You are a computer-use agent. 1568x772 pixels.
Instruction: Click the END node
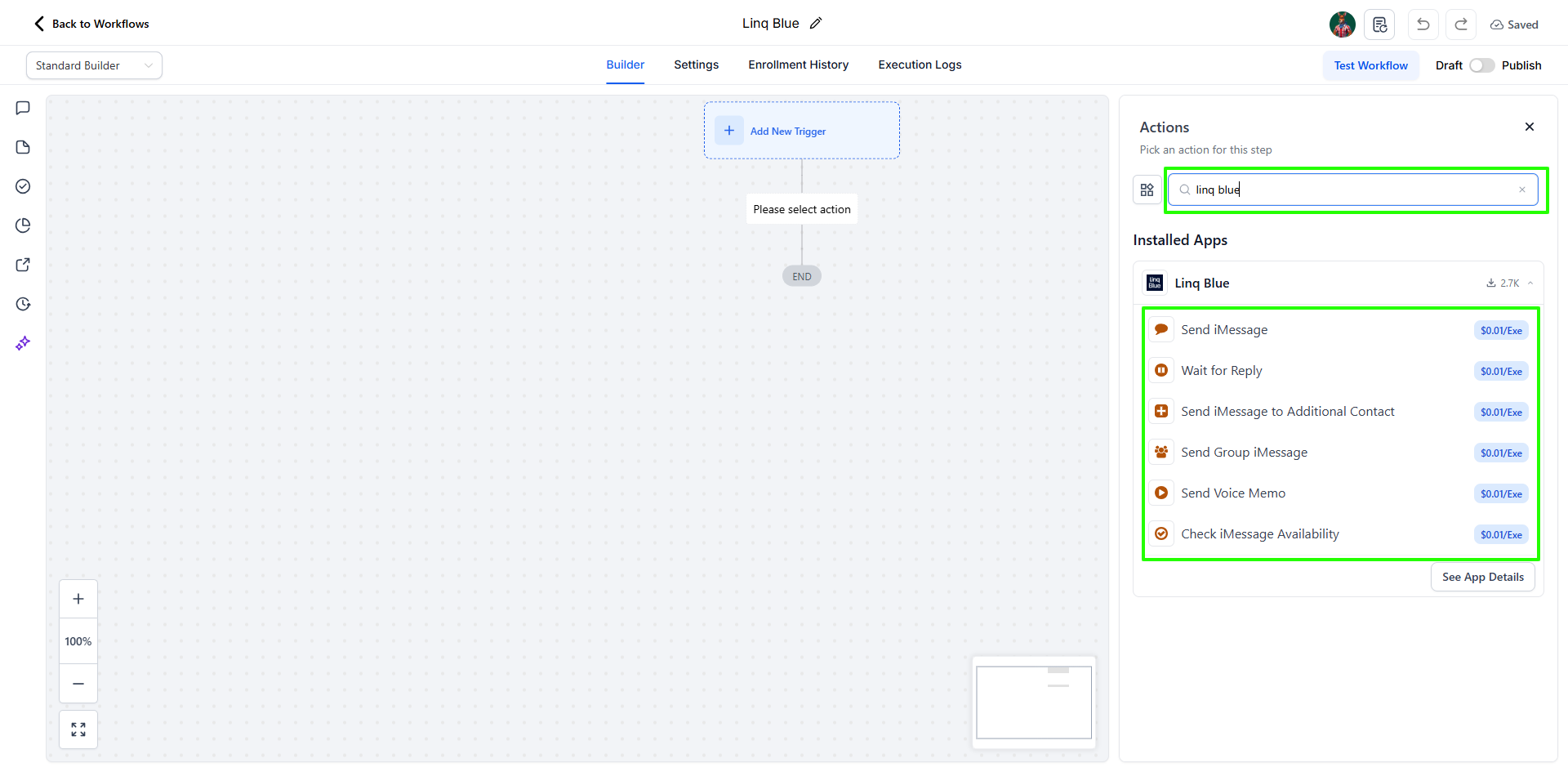click(802, 276)
